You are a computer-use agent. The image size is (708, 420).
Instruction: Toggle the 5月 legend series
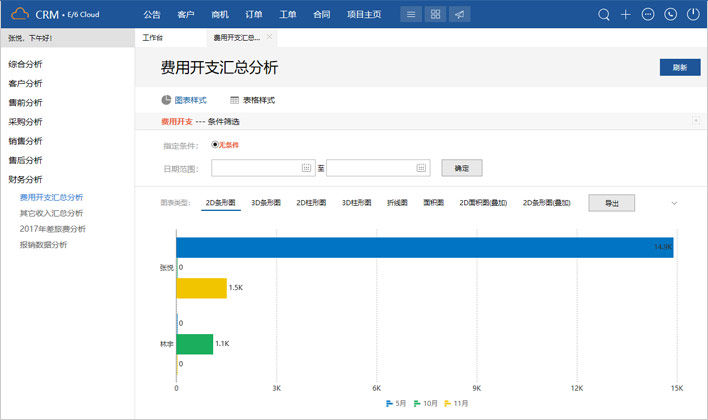[396, 403]
